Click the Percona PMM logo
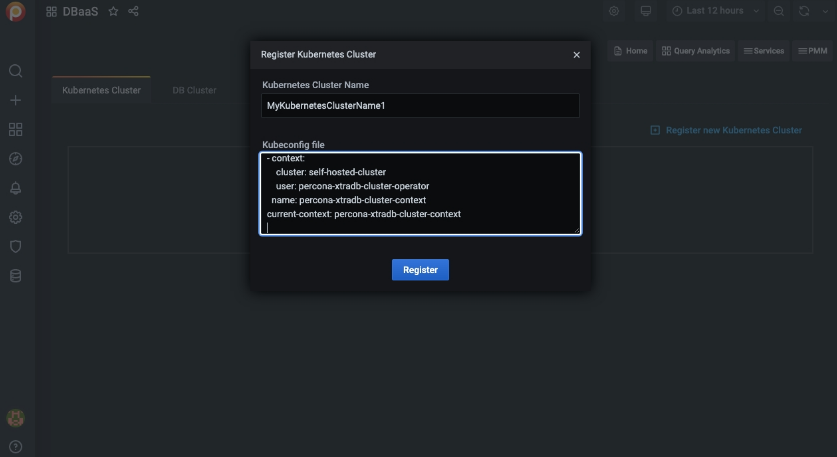Screen dimensions: 837x457 point(15,11)
